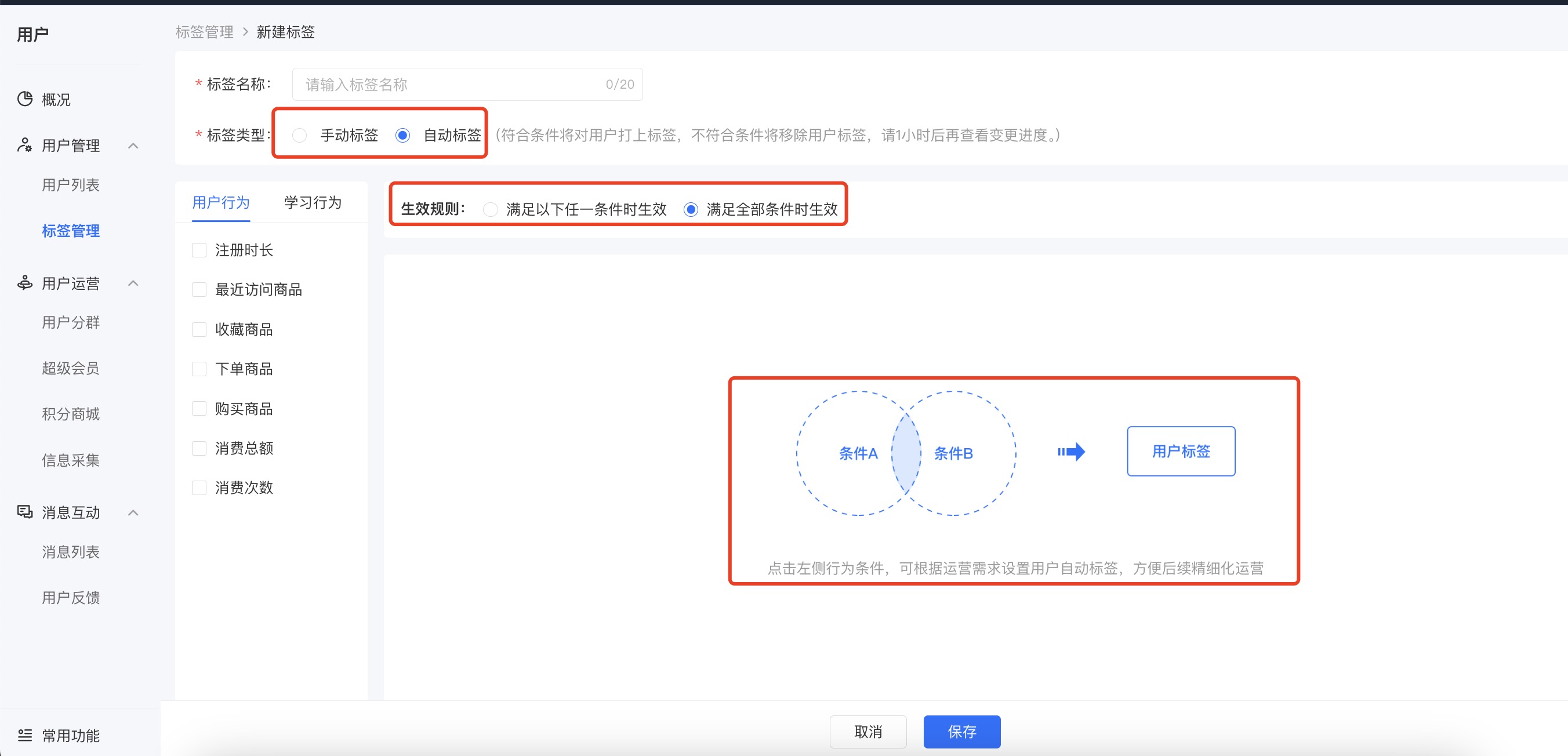Open 用户分群 in the sidebar

click(x=71, y=322)
